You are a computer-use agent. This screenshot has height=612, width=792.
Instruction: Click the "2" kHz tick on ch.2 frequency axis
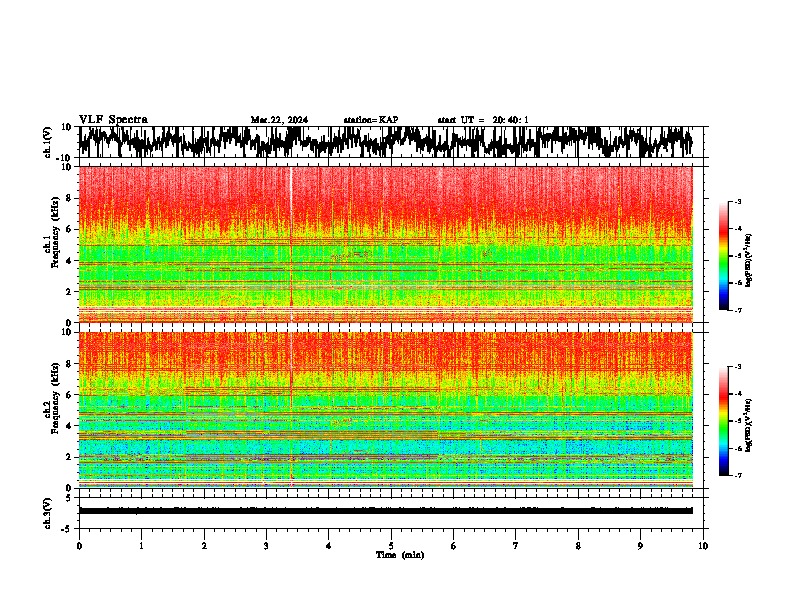[70, 457]
